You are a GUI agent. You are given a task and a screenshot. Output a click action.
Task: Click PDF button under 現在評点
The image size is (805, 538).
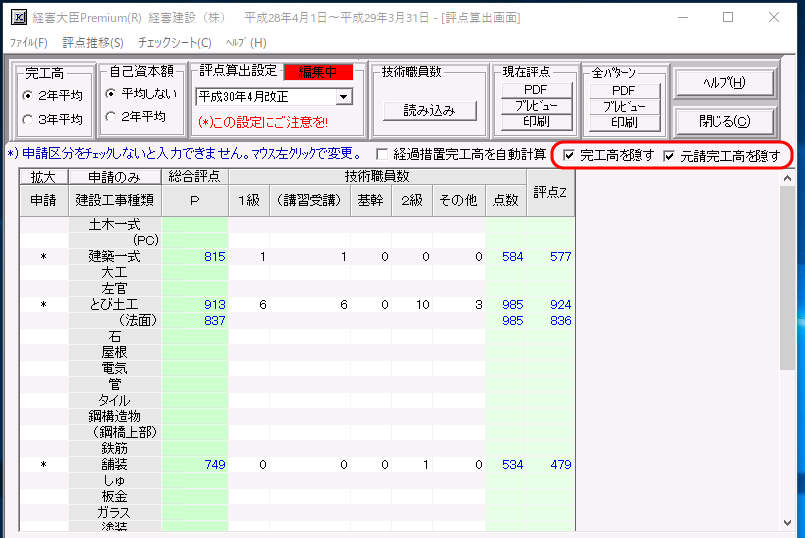536,90
